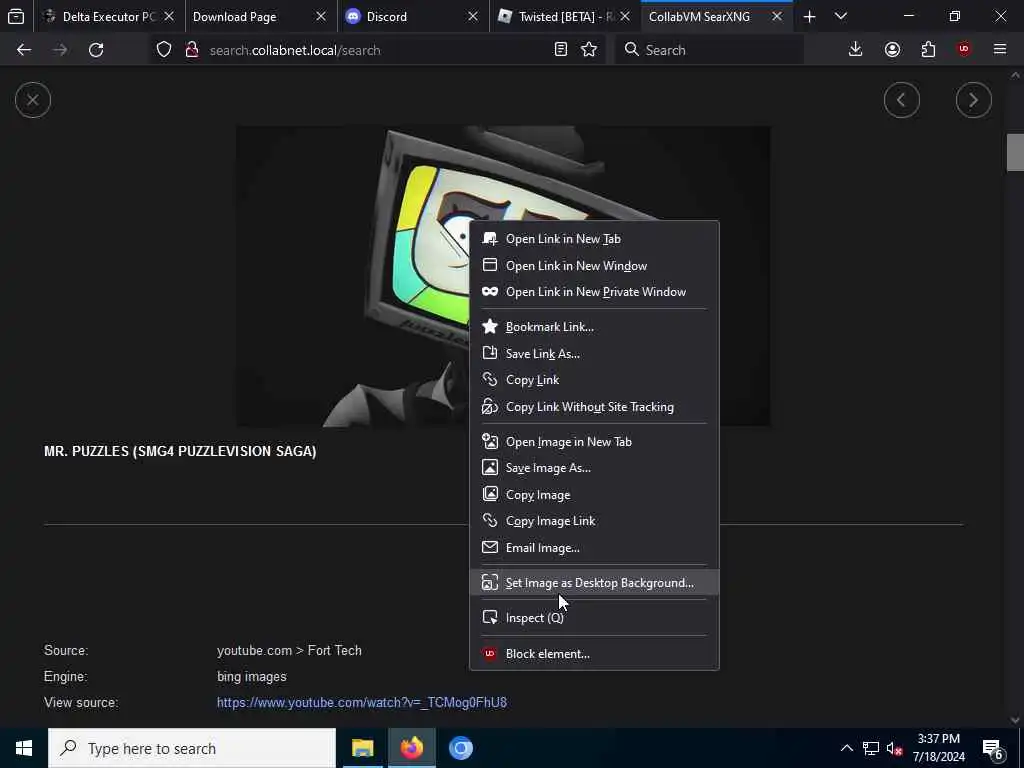Select Set Image as Desktop Background...
The width and height of the screenshot is (1024, 768).
[594, 583]
